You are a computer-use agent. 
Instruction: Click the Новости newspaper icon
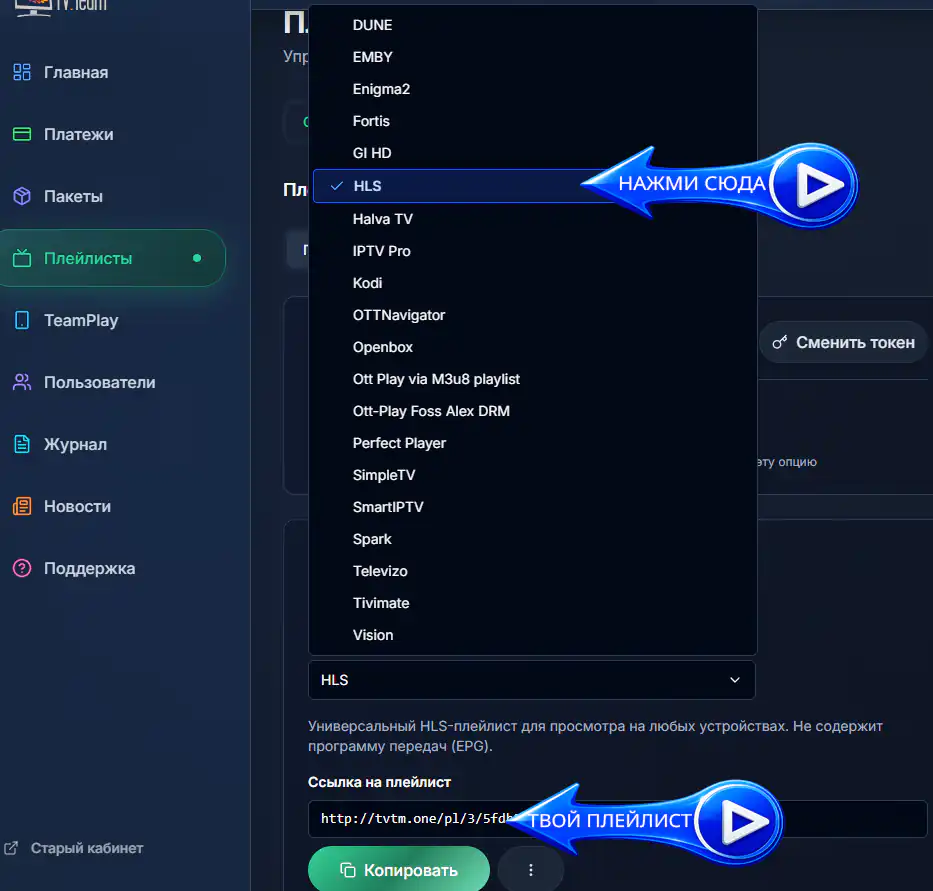(x=22, y=506)
